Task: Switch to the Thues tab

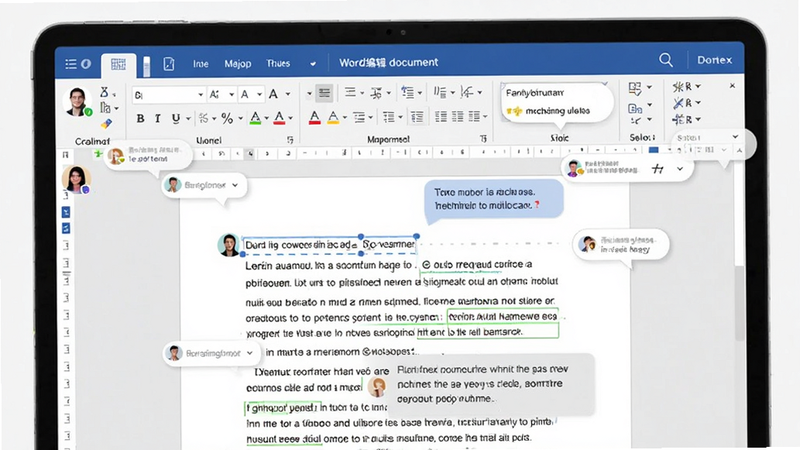Action: pos(278,63)
